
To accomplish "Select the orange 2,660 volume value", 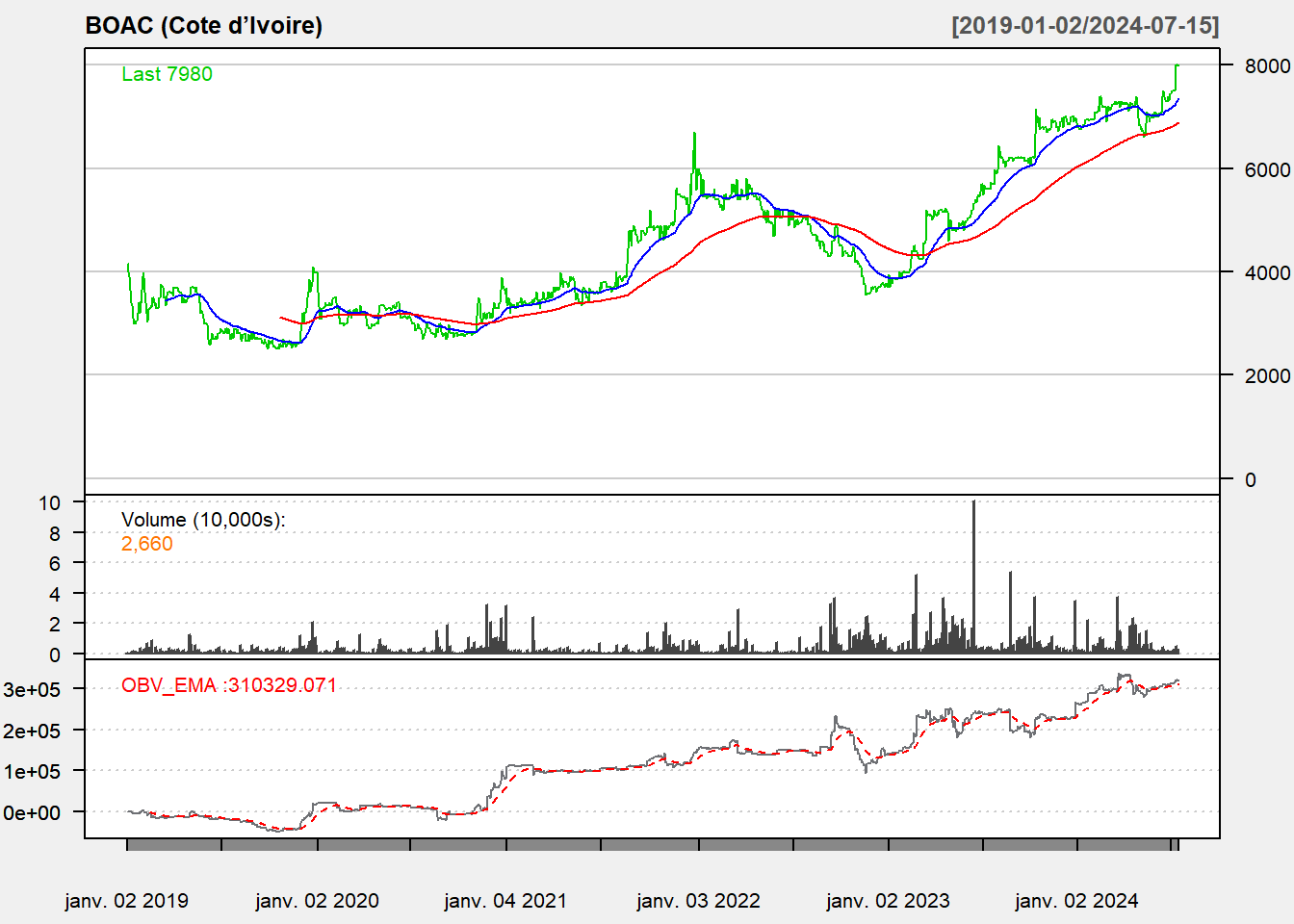I will point(147,544).
